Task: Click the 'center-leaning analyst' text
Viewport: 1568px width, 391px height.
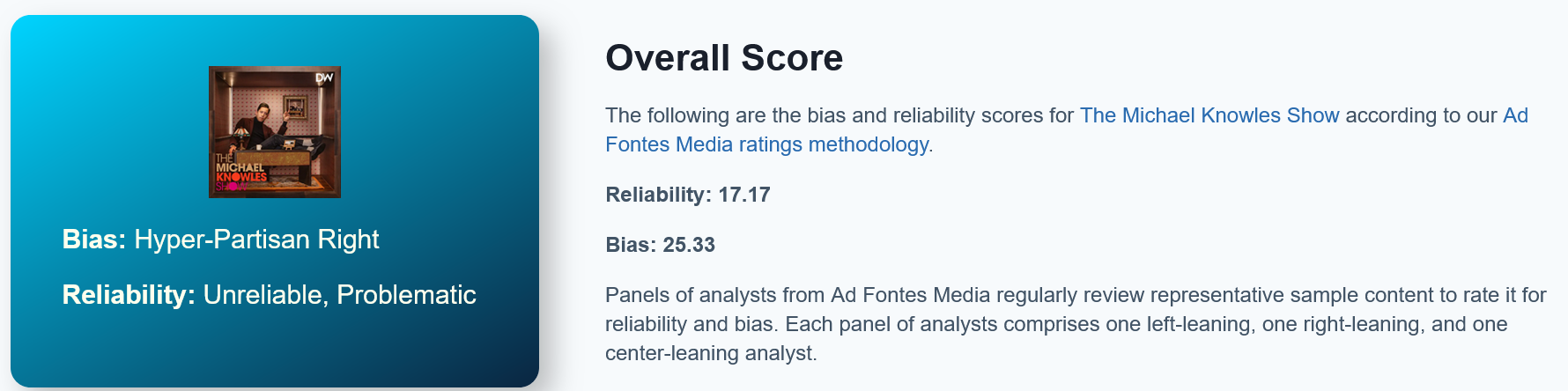Action: [x=710, y=353]
